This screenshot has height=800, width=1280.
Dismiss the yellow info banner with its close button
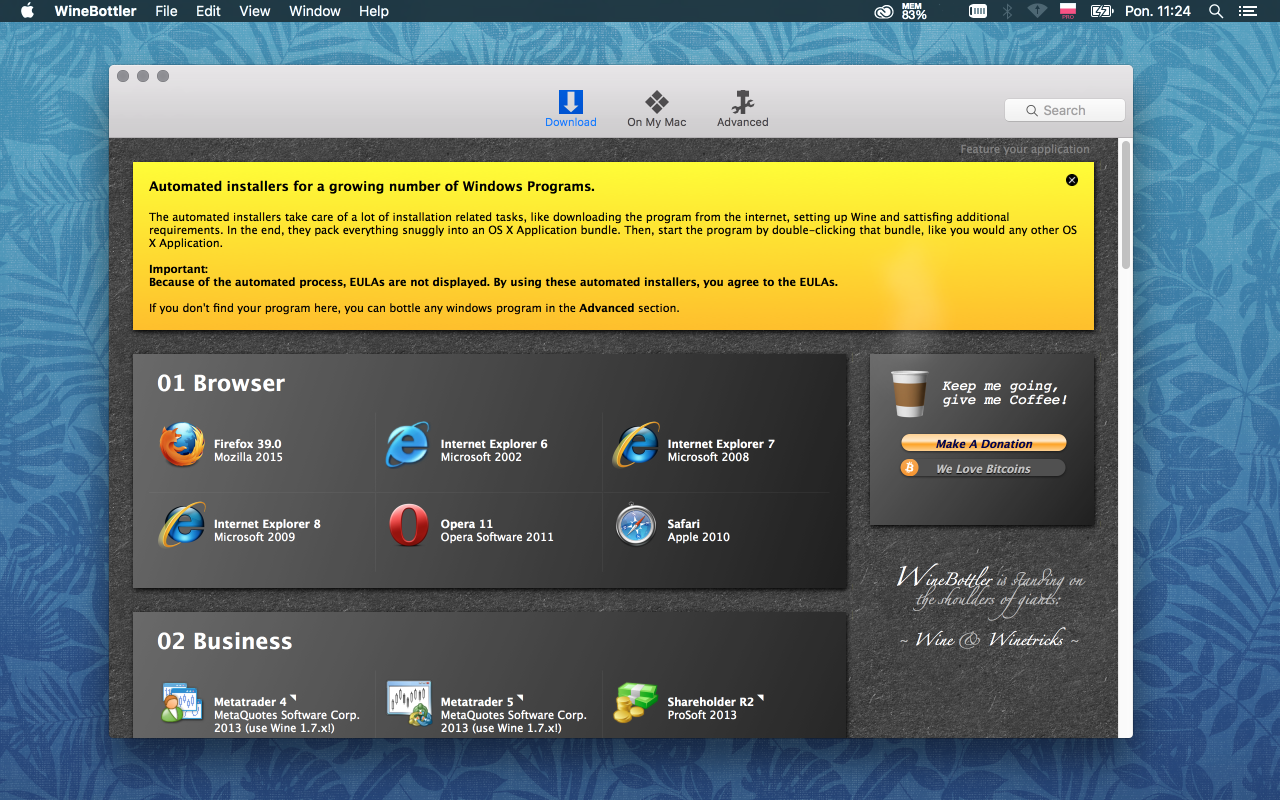pos(1072,180)
